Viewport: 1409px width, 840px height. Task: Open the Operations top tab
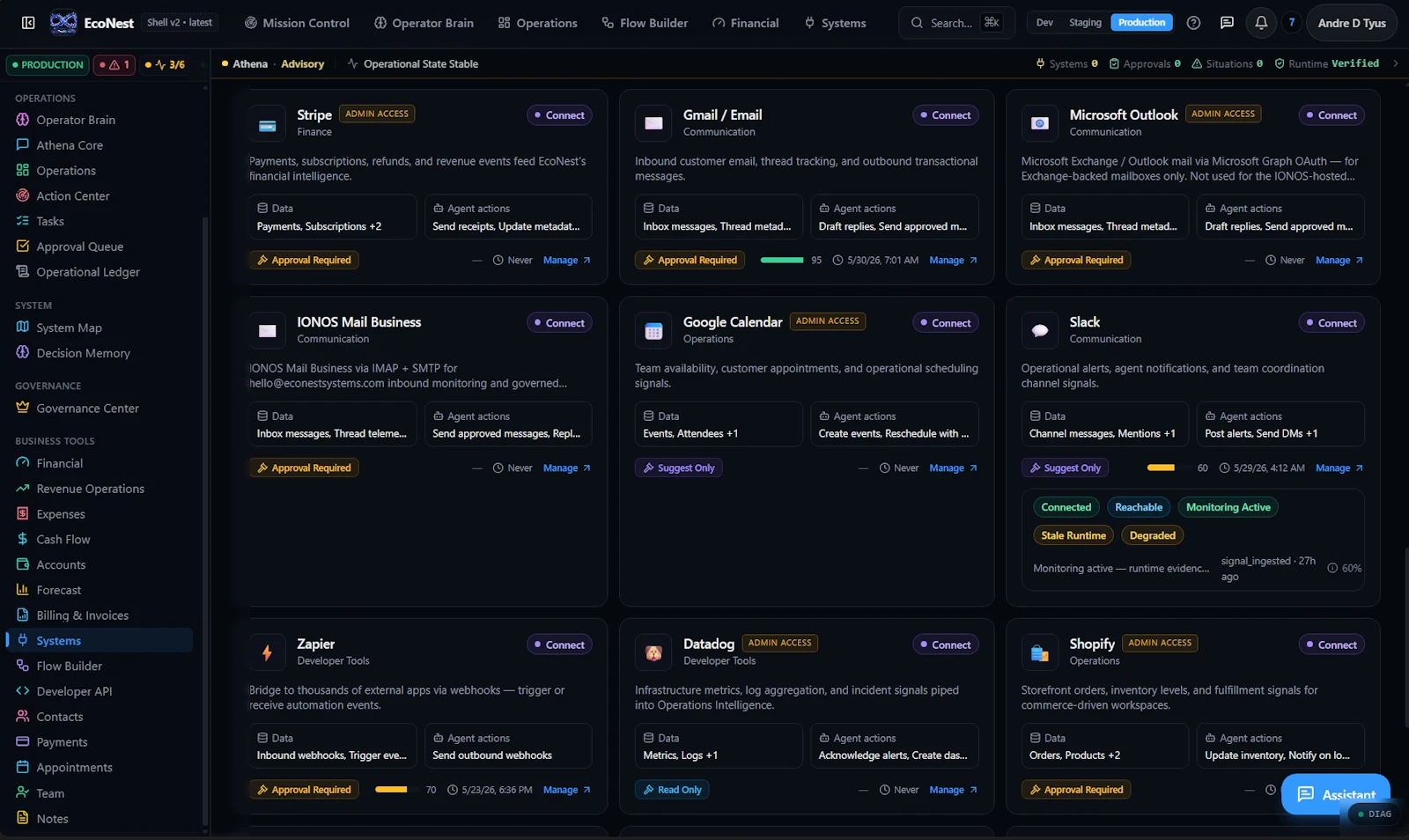(x=537, y=23)
